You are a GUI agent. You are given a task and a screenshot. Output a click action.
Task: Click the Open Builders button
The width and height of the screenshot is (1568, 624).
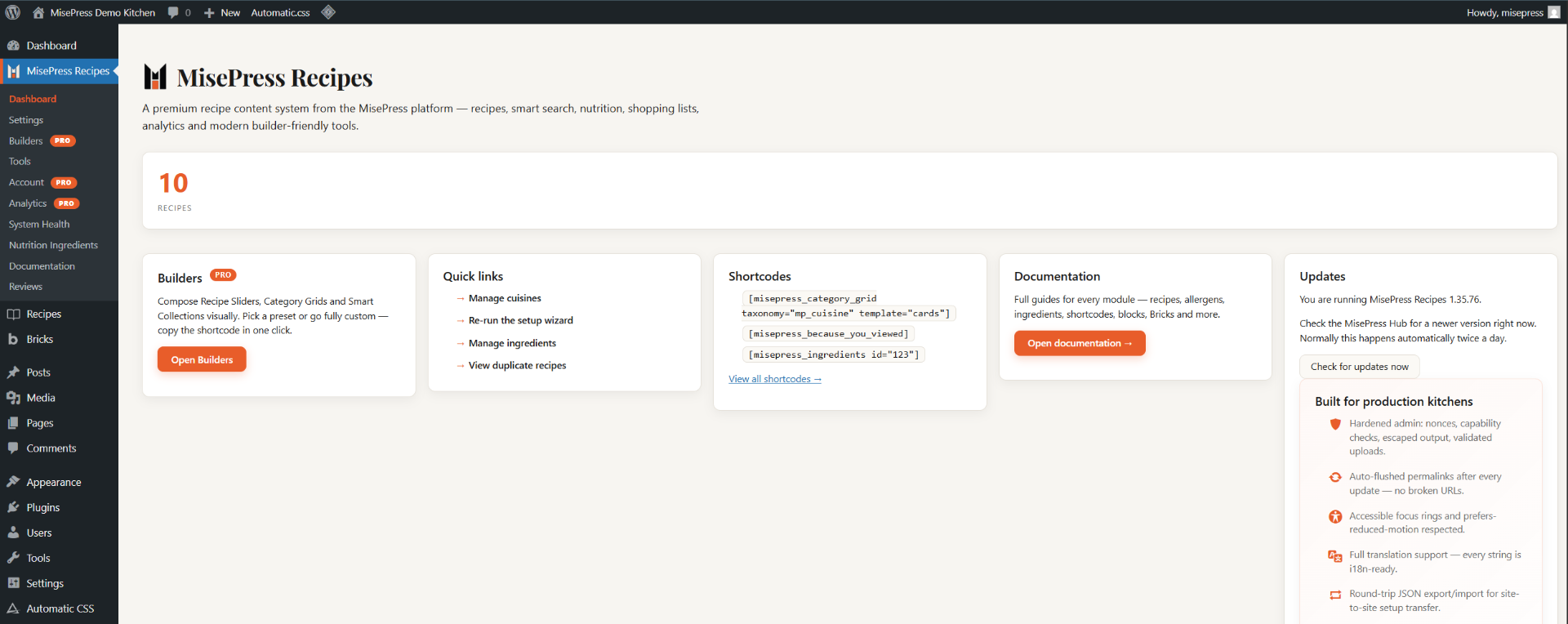click(x=202, y=359)
